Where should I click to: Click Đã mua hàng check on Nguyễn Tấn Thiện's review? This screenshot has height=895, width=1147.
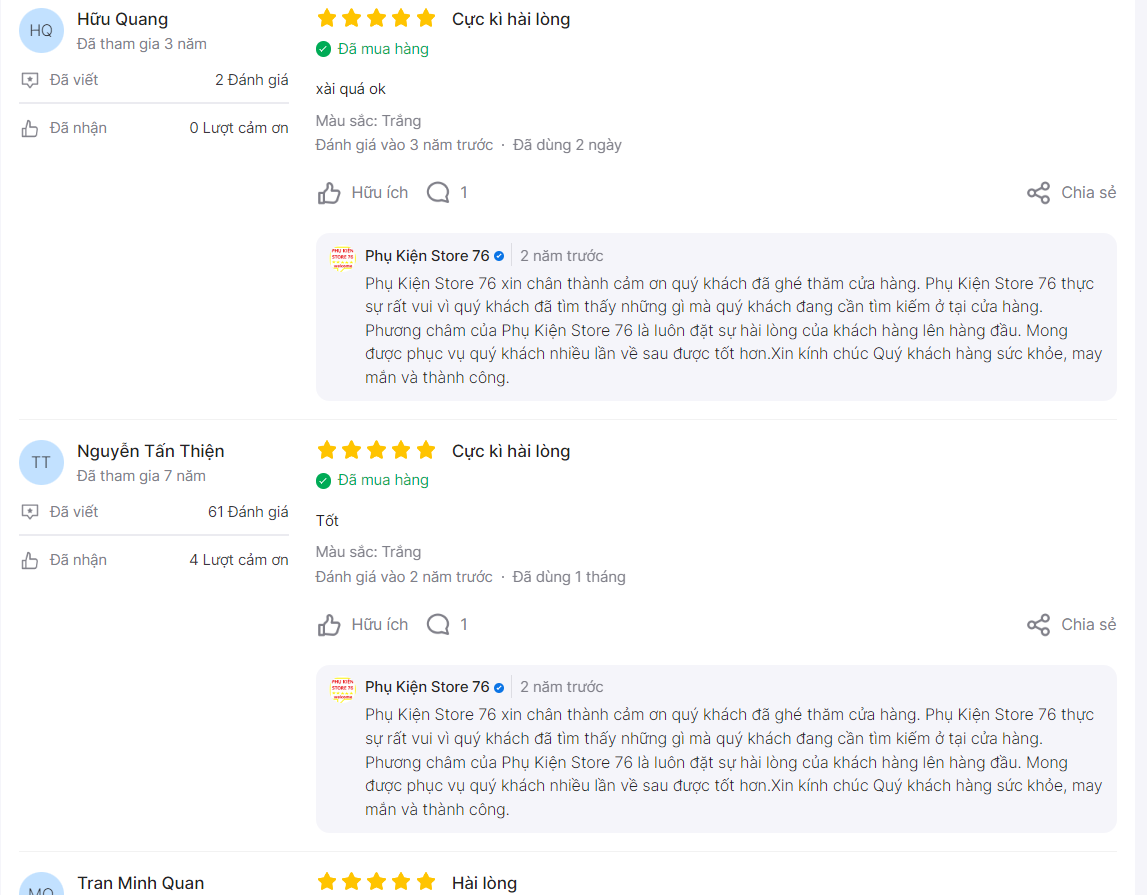coord(323,480)
